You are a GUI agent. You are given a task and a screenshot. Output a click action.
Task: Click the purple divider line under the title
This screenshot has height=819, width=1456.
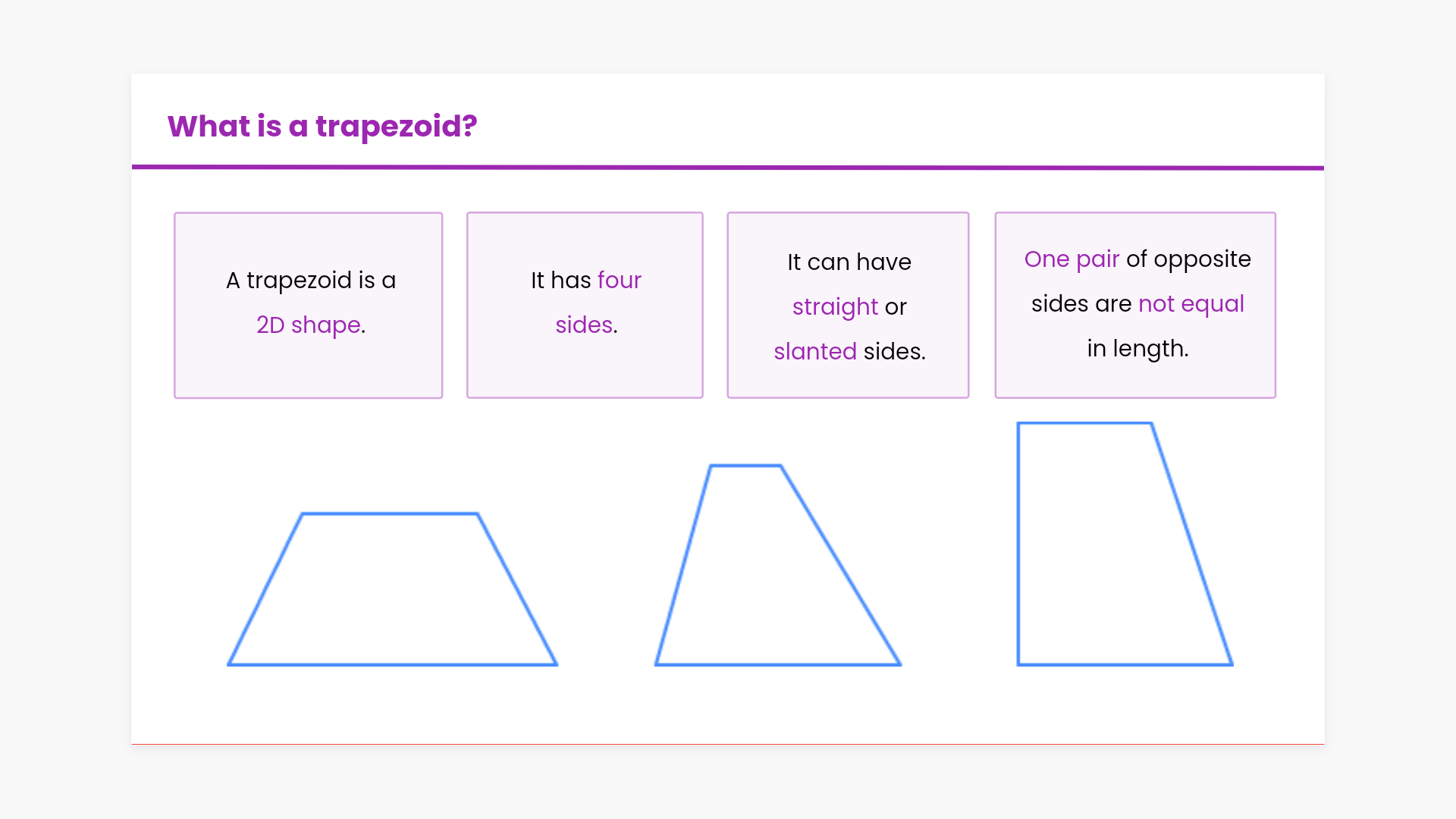tap(728, 168)
